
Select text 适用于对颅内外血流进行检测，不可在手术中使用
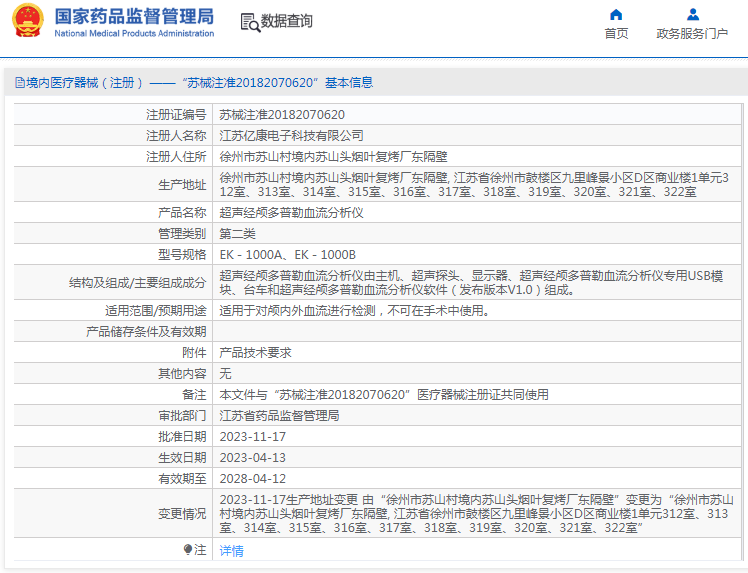pos(354,311)
